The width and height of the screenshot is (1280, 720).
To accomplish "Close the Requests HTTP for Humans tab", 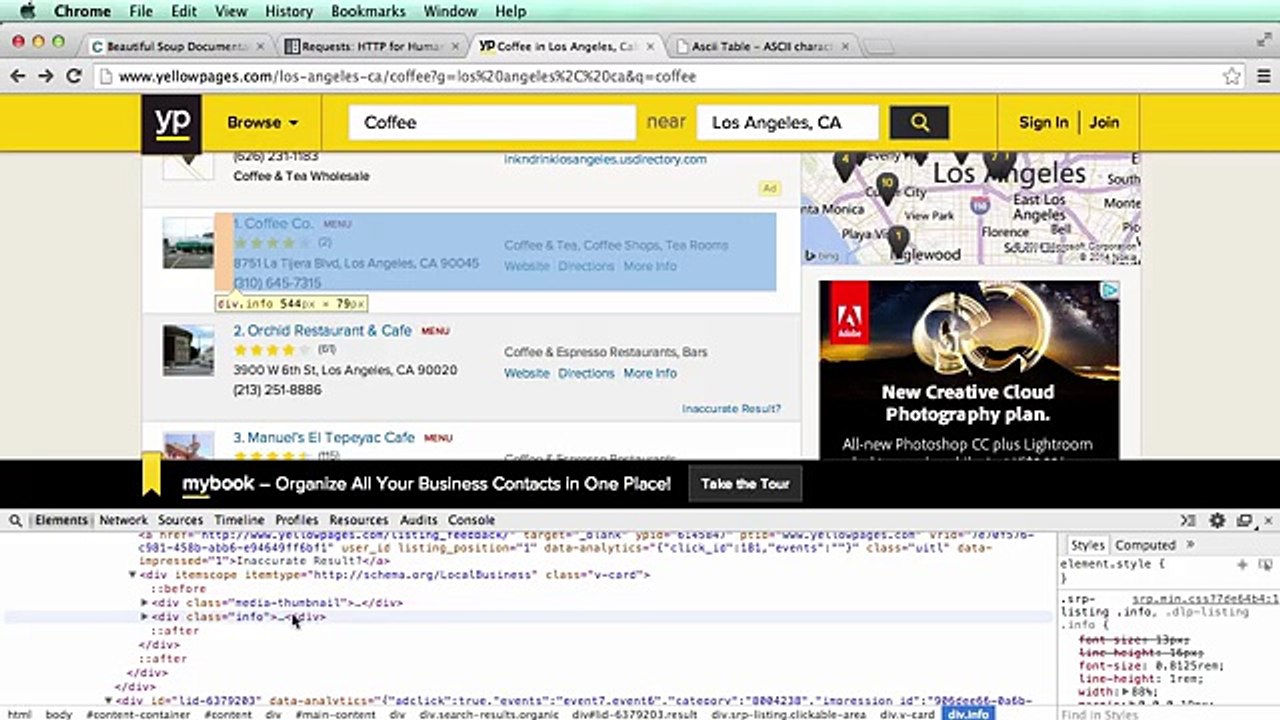I will 455,46.
